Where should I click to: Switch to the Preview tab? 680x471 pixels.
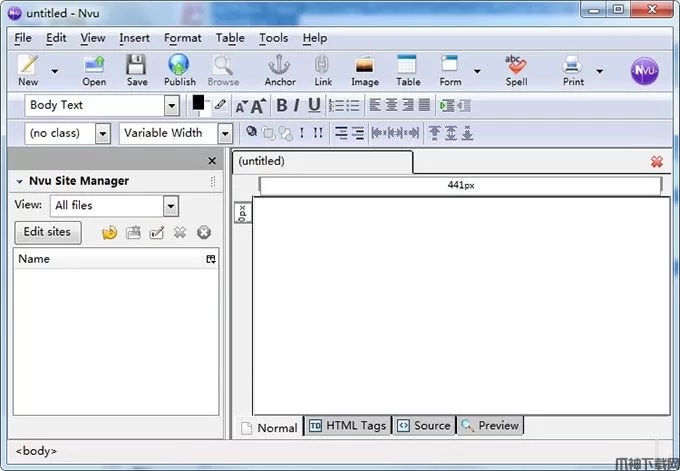pyautogui.click(x=490, y=425)
